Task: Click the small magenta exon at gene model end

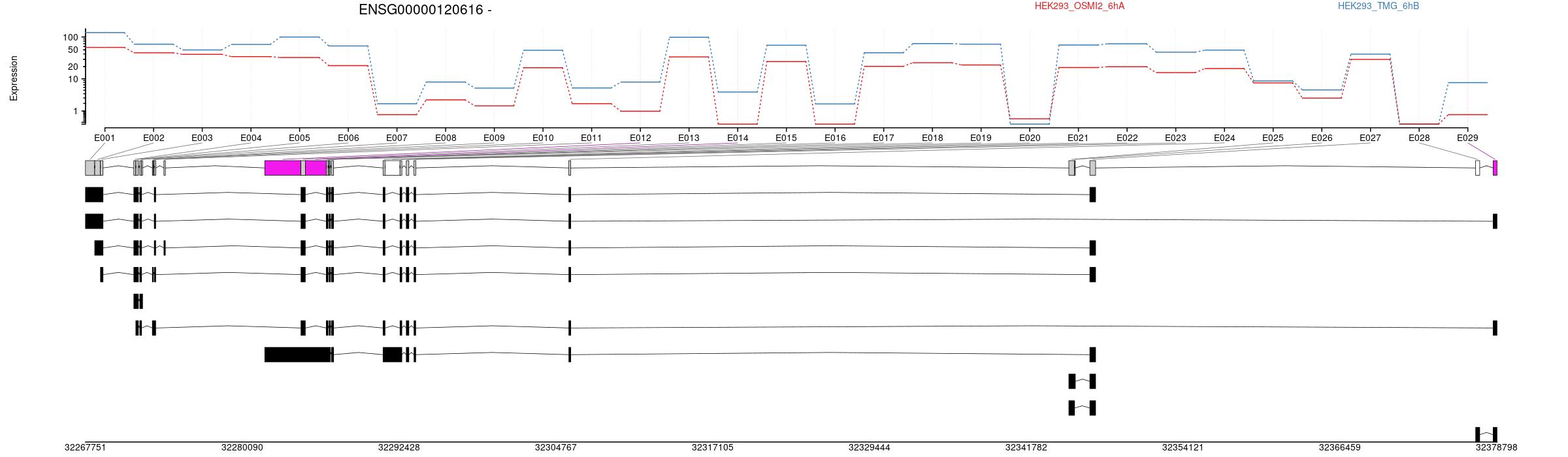Action: pyautogui.click(x=1495, y=168)
